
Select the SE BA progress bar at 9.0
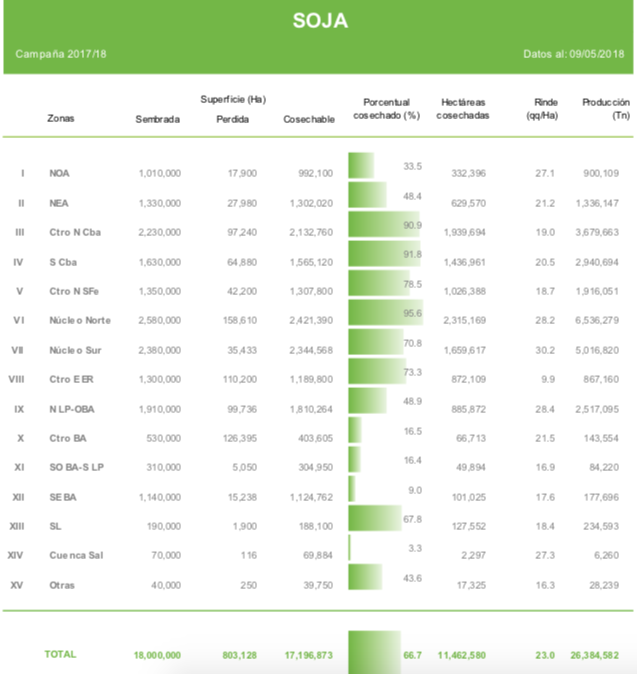click(352, 489)
